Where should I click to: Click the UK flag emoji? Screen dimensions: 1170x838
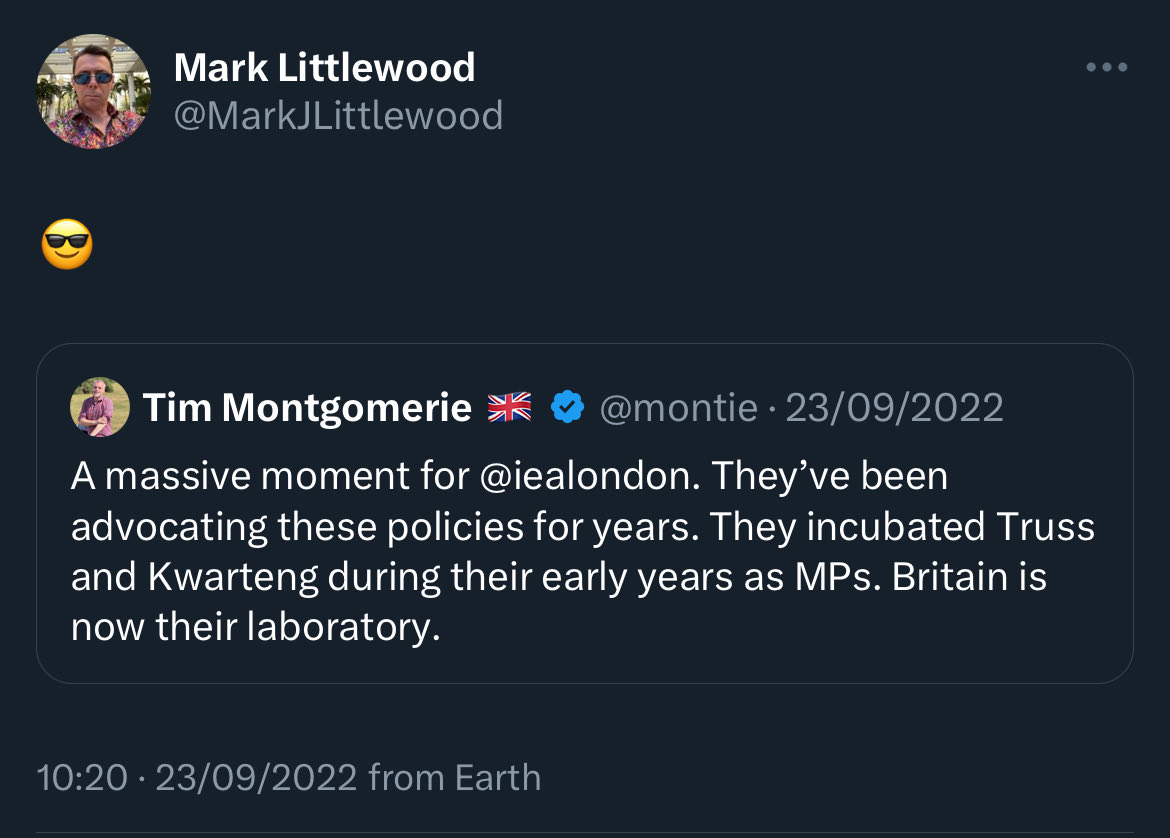click(509, 408)
